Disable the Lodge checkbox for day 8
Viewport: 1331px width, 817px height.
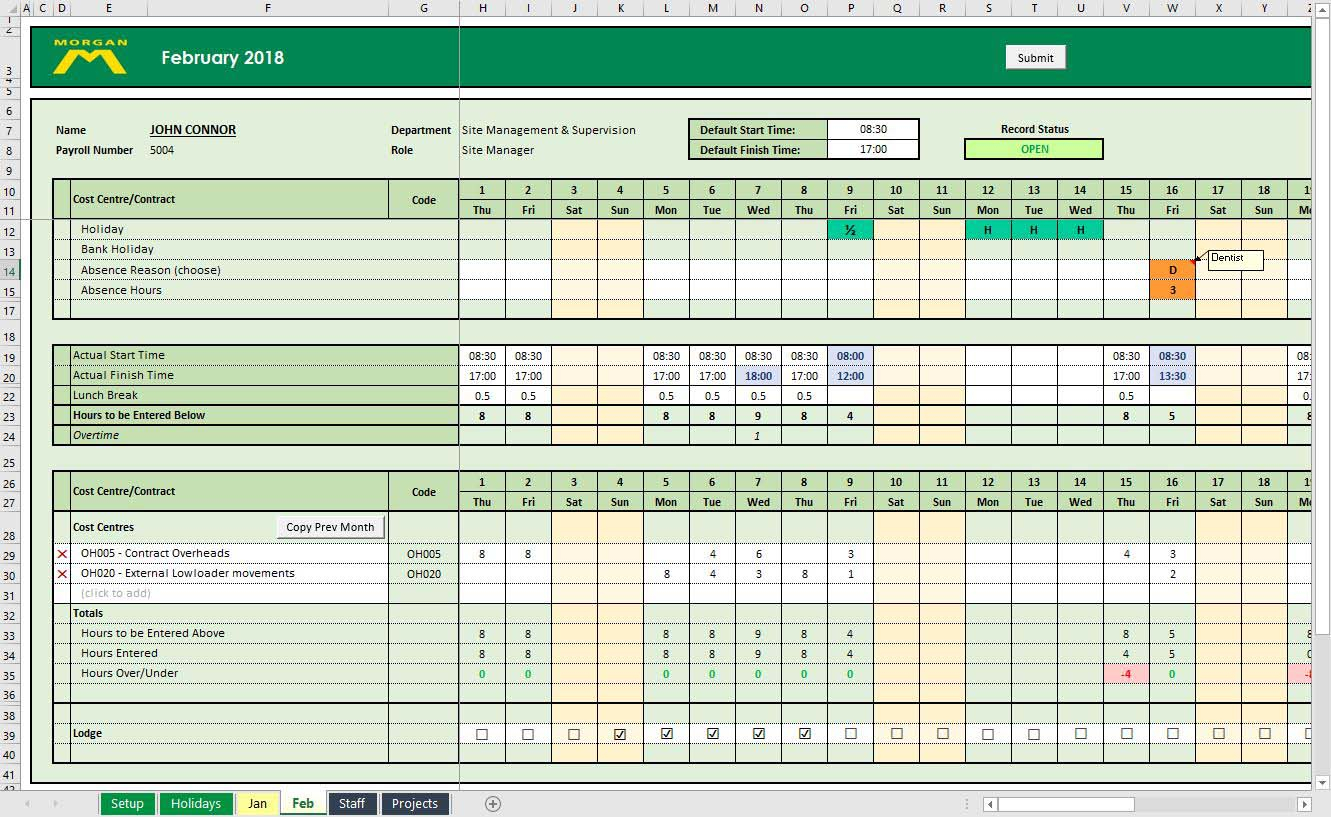[805, 734]
